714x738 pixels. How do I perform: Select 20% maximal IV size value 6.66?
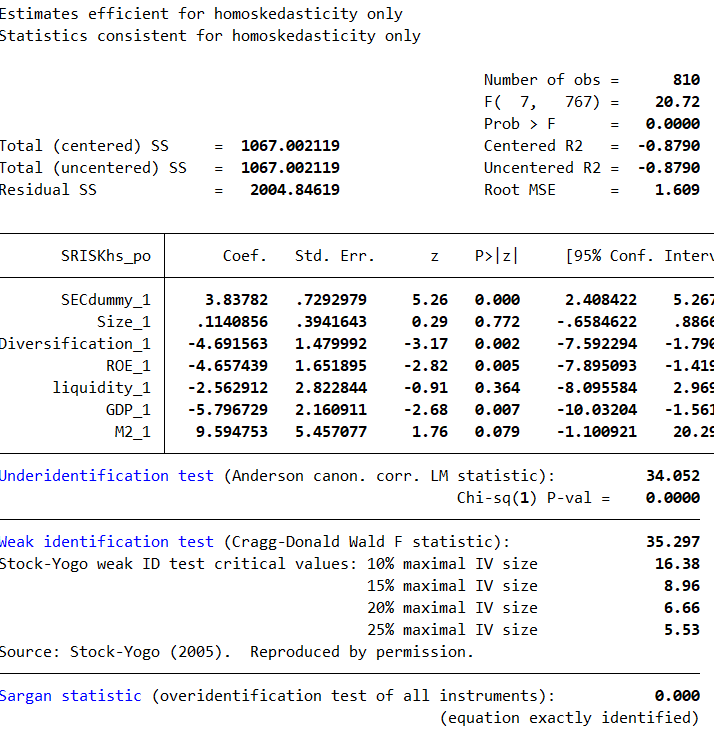click(682, 608)
